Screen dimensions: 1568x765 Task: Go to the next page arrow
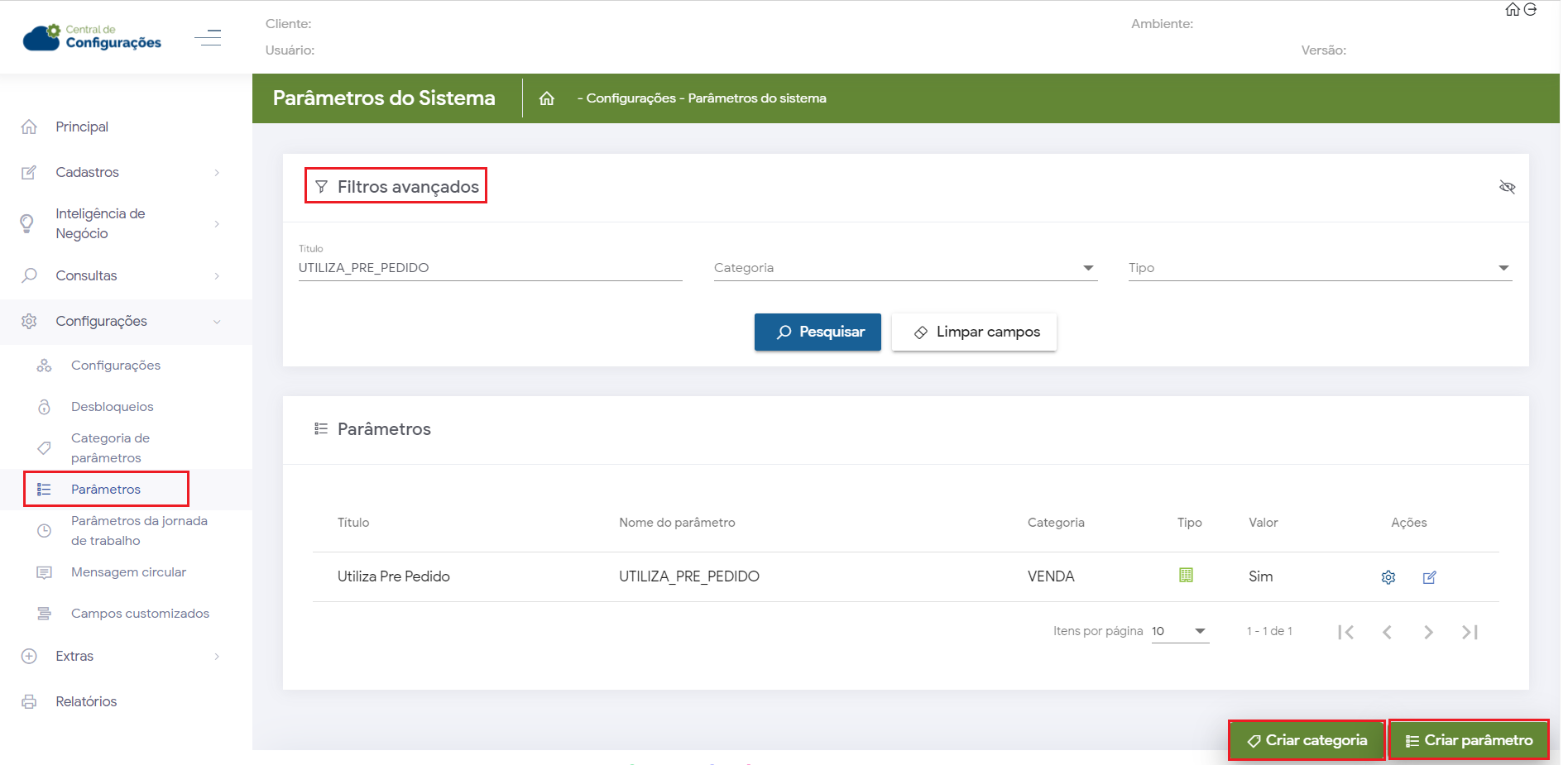click(1428, 632)
